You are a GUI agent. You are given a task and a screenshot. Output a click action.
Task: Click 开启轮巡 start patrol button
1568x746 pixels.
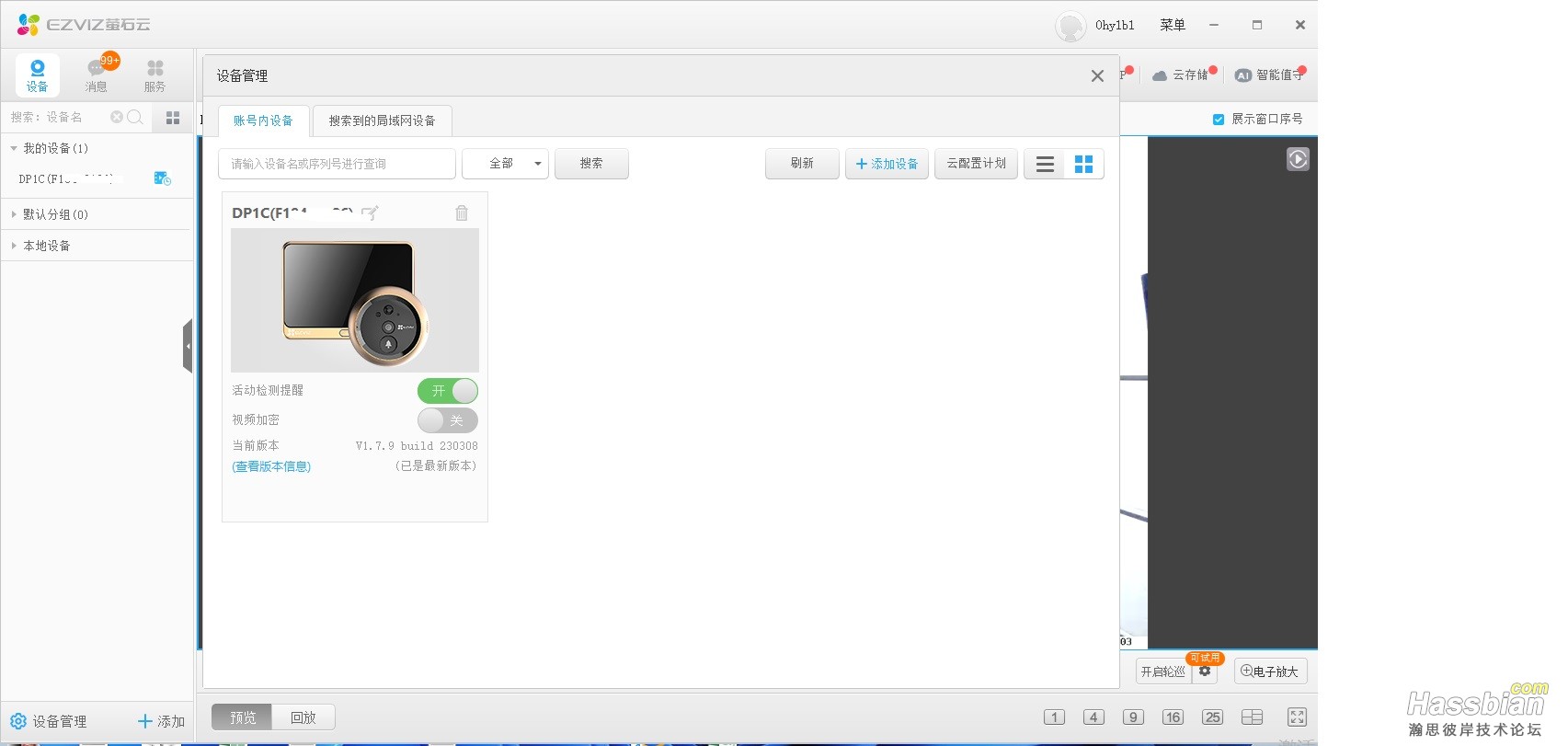[x=1163, y=671]
